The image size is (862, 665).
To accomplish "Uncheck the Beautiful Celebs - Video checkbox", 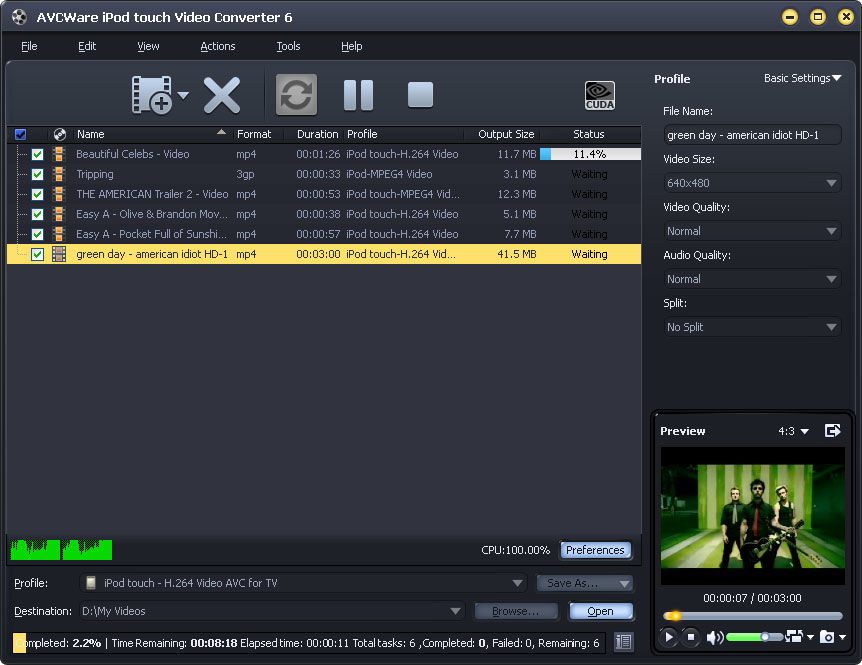I will coord(37,154).
